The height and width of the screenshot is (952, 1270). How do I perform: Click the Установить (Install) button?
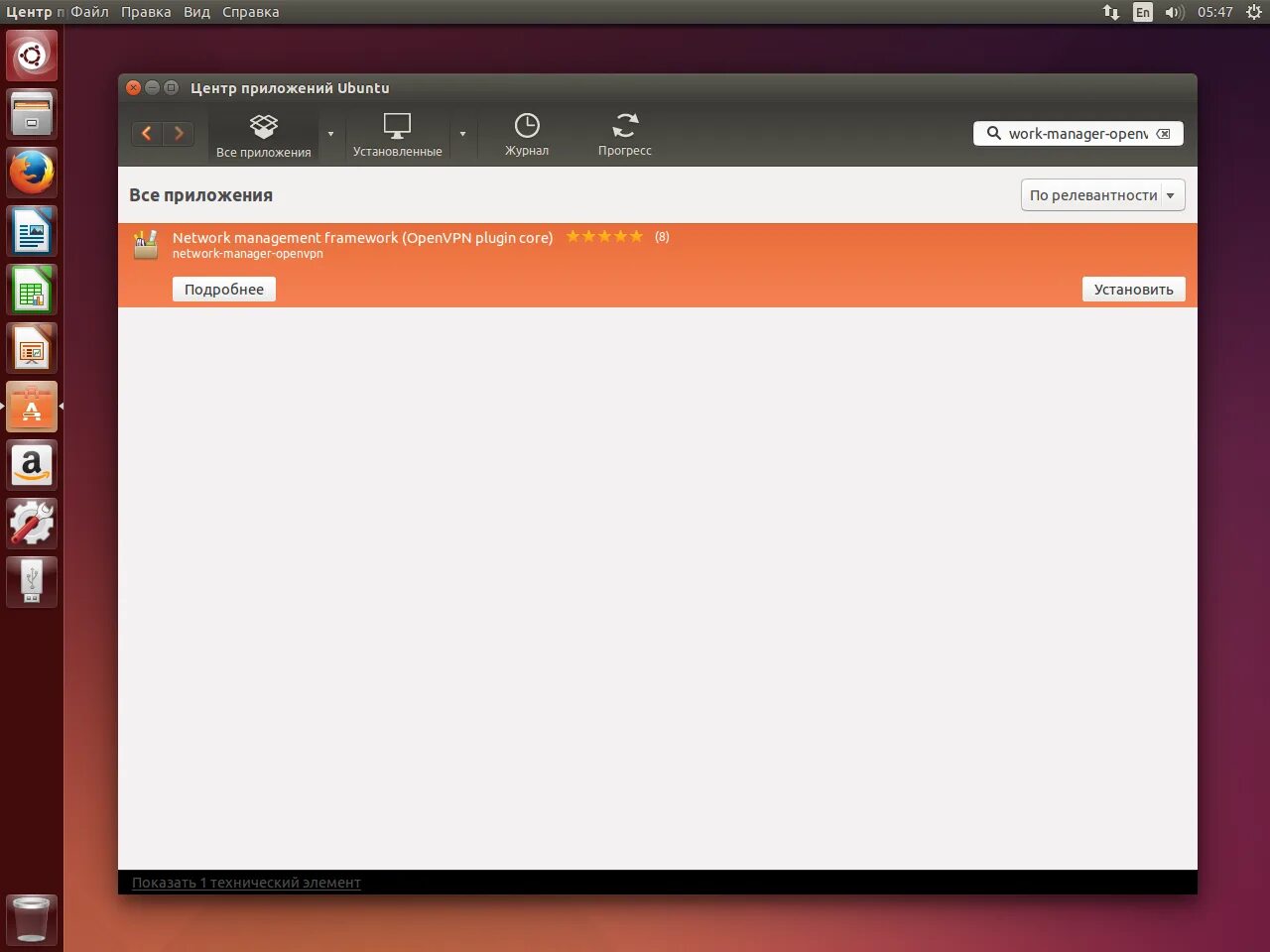coord(1134,290)
